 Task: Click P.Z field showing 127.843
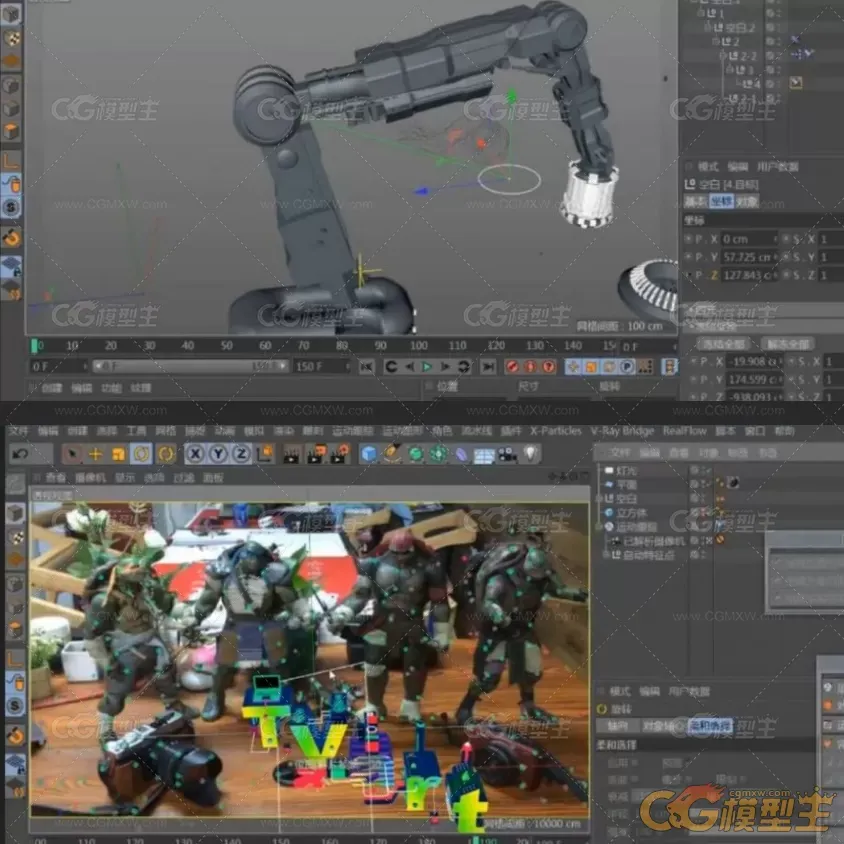click(749, 275)
